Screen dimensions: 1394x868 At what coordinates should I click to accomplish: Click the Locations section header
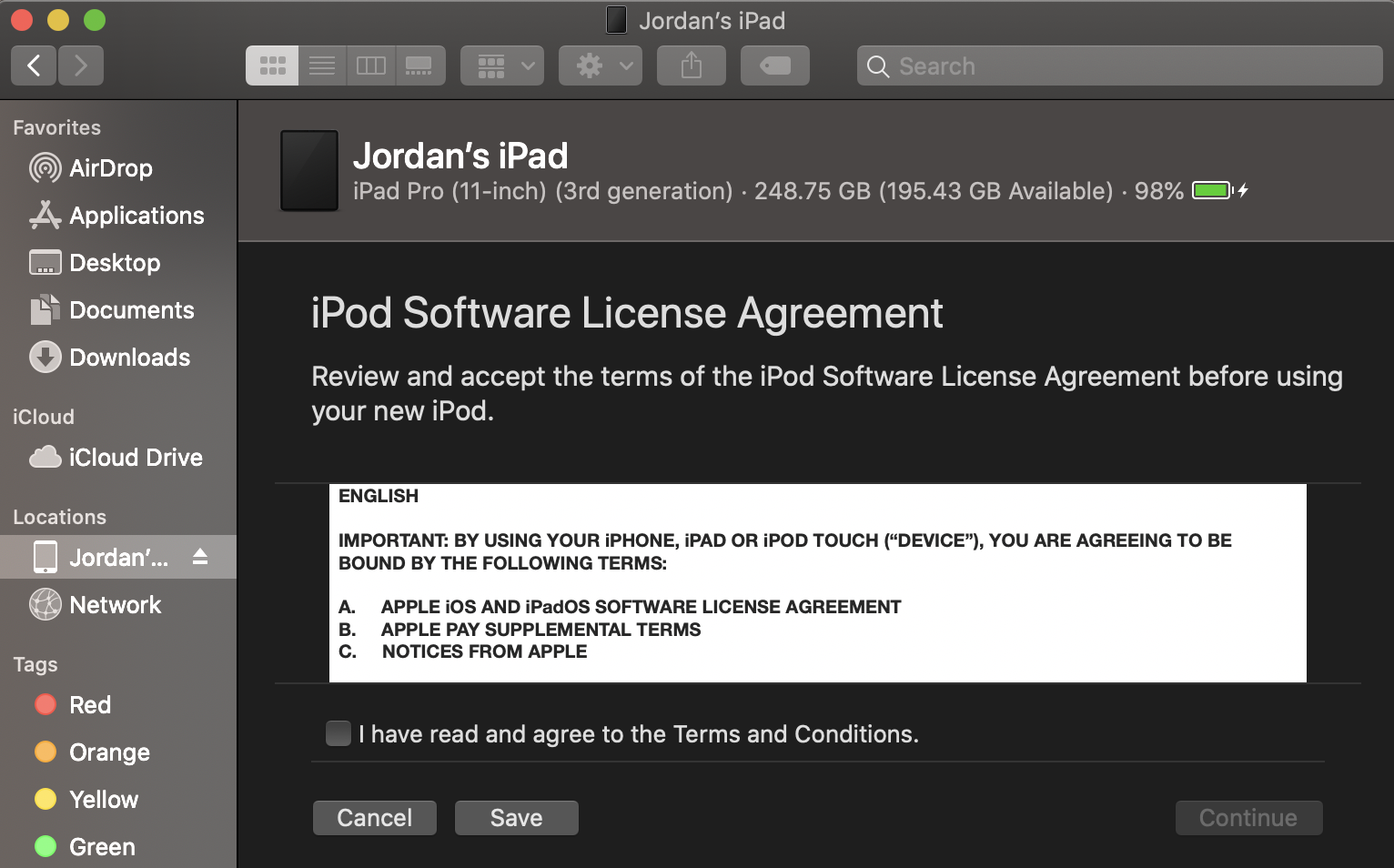60,517
